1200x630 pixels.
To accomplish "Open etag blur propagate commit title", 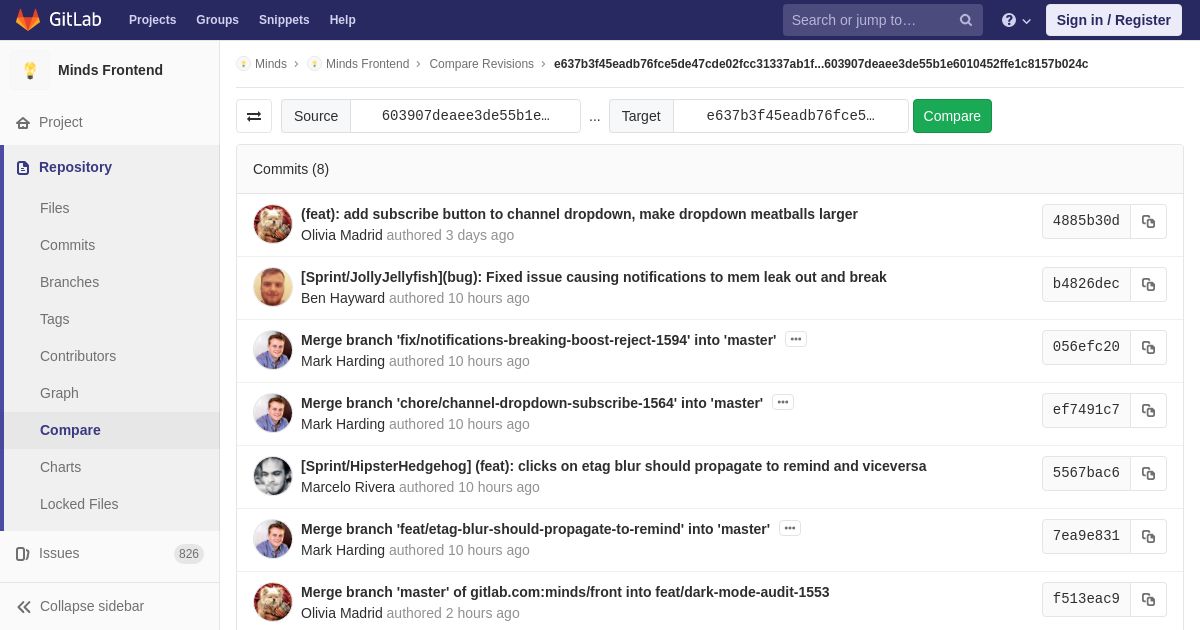I will pyautogui.click(x=614, y=466).
